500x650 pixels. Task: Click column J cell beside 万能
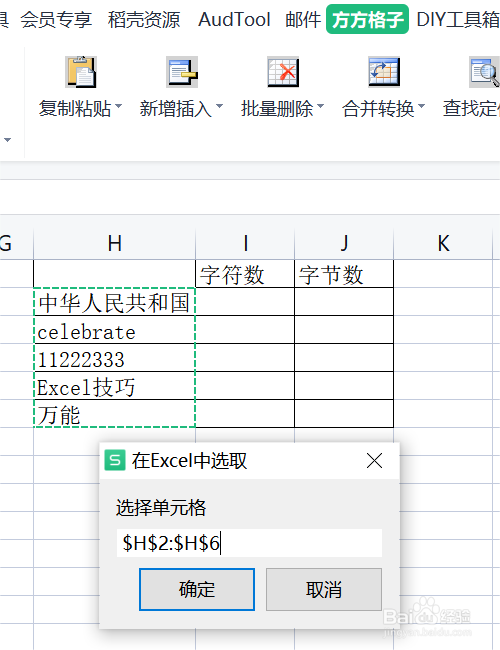coord(344,414)
